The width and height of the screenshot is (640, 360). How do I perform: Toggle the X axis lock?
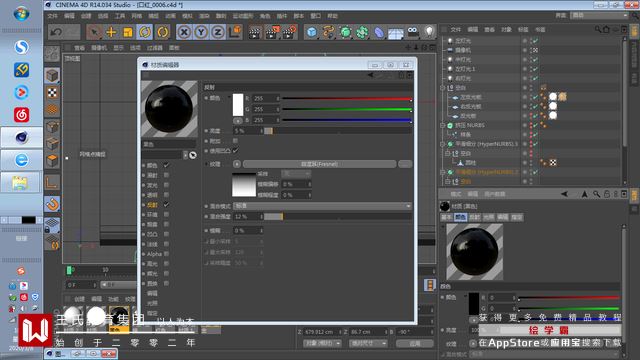point(184,32)
